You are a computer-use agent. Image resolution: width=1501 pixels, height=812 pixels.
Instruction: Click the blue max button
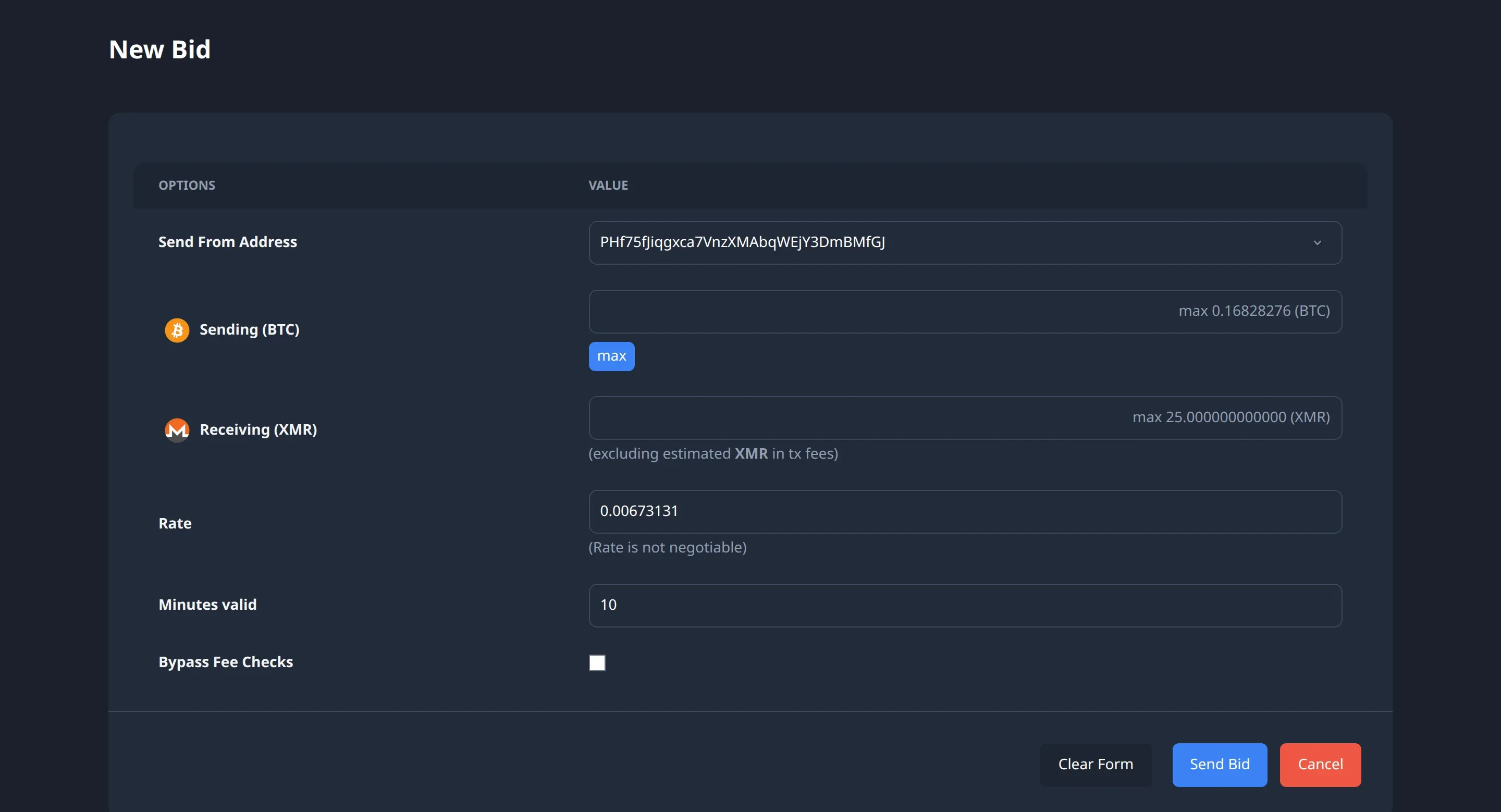click(611, 356)
